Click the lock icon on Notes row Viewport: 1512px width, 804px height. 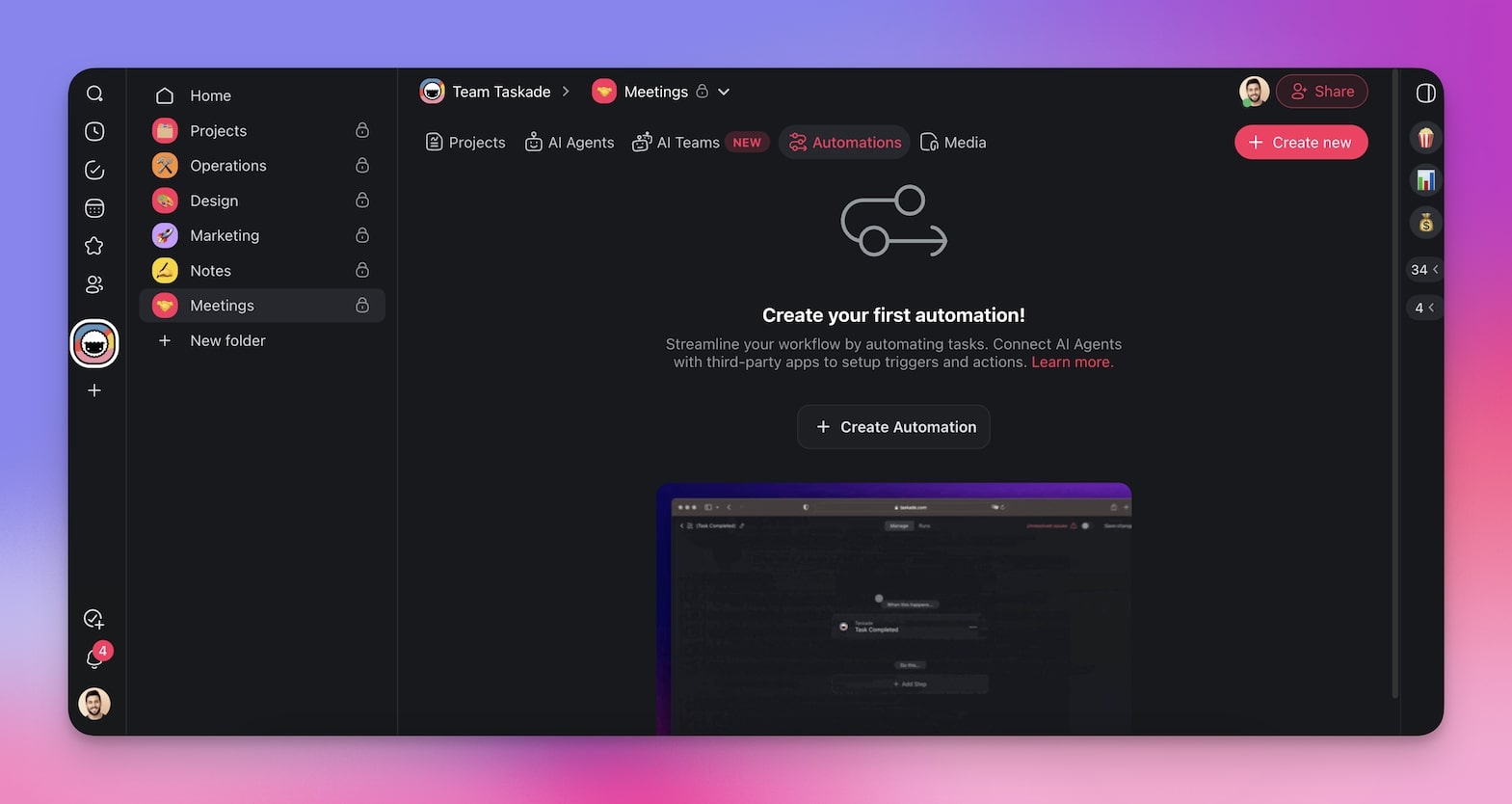[x=362, y=270]
